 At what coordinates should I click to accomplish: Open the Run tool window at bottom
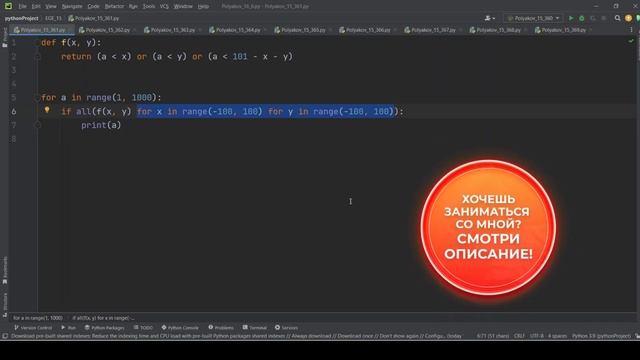[x=69, y=328]
